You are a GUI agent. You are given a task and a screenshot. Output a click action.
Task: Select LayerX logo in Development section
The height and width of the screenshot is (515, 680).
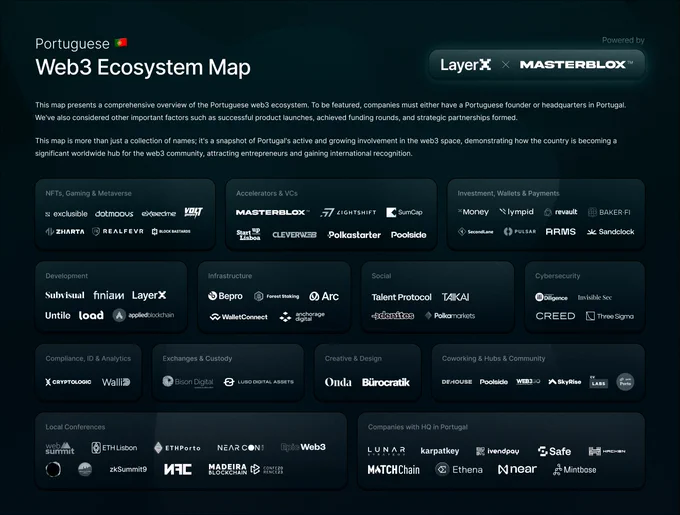[149, 295]
